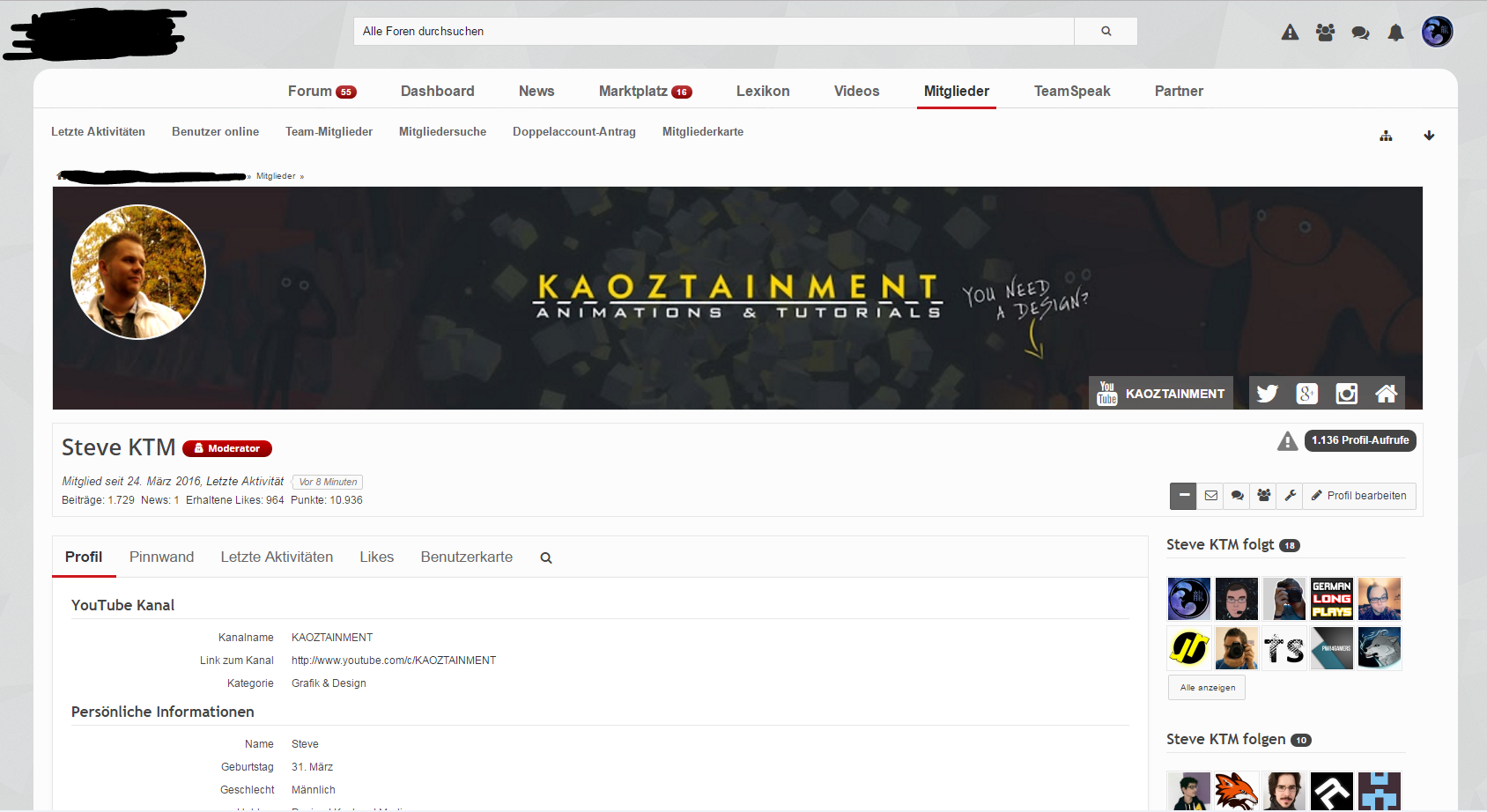
Task: Open the user menu via the header avatar
Action: 1437,32
